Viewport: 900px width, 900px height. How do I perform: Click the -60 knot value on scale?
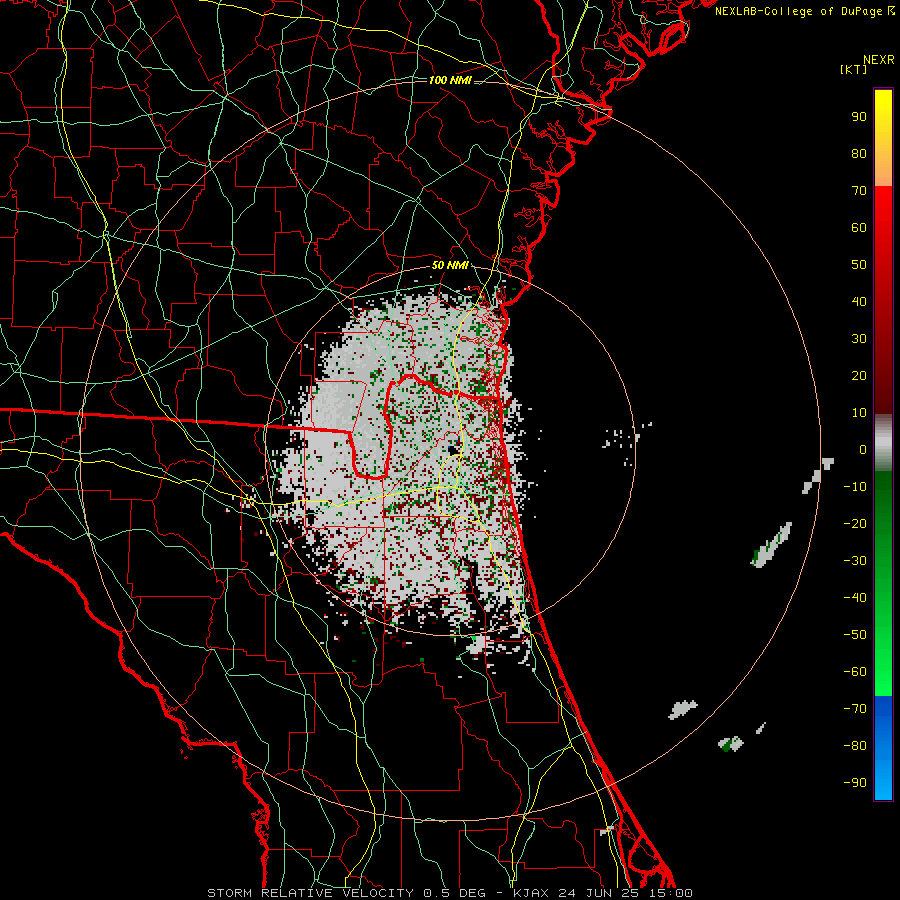click(855, 672)
